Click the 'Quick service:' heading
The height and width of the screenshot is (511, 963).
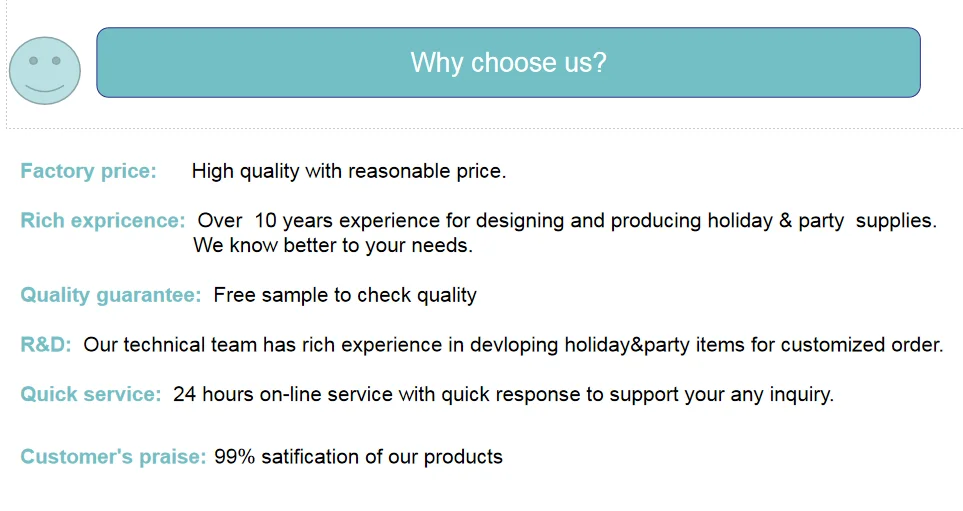(x=91, y=394)
